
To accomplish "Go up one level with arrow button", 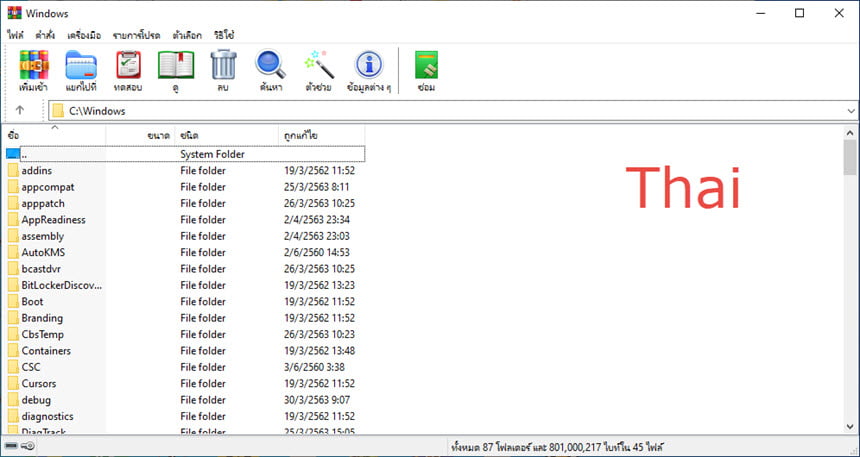I will point(20,110).
